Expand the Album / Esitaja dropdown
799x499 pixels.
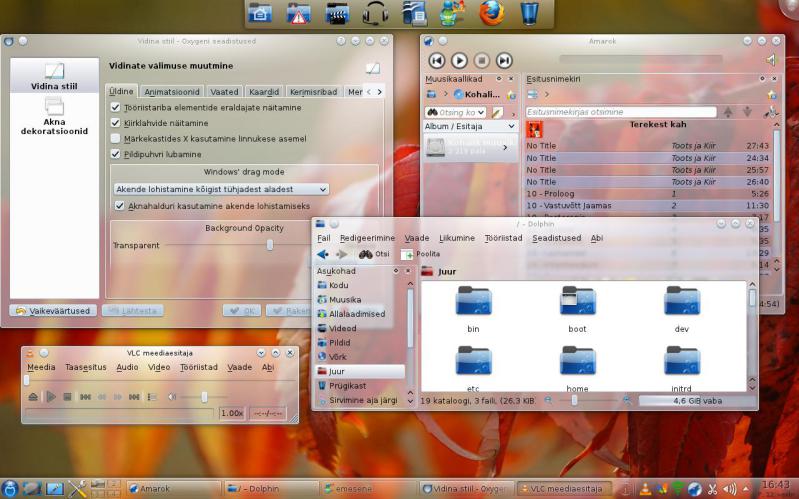point(470,127)
